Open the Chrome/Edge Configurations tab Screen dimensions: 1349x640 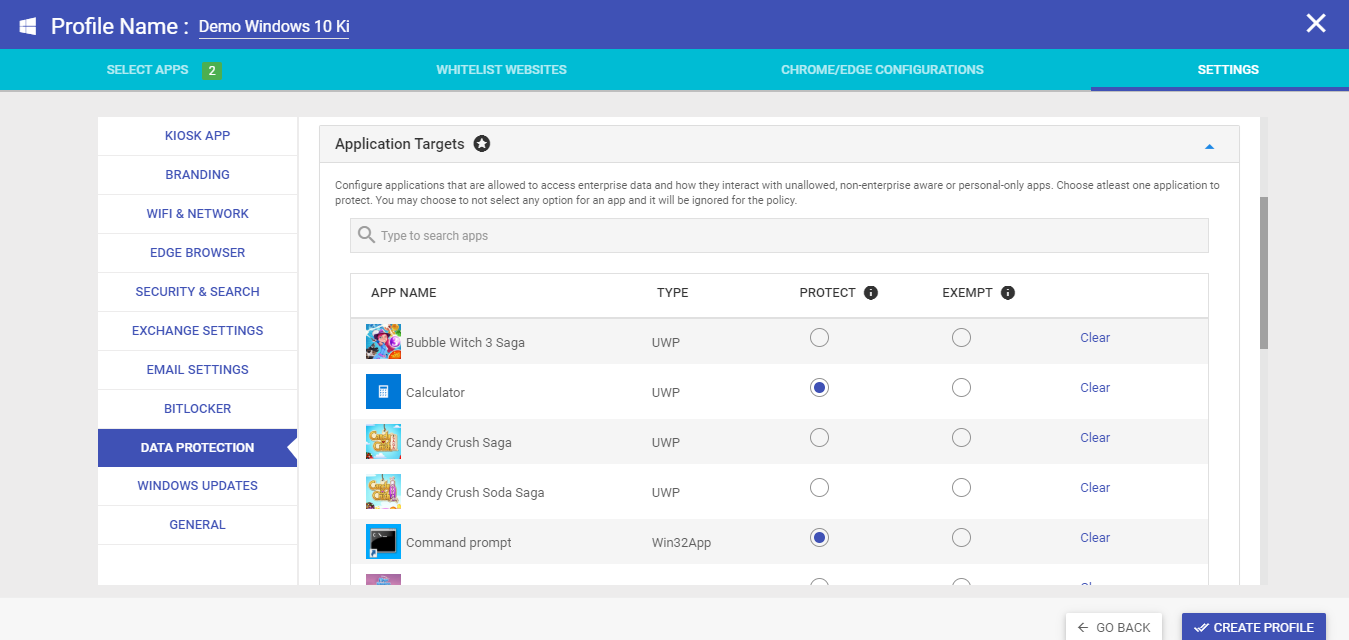point(882,70)
